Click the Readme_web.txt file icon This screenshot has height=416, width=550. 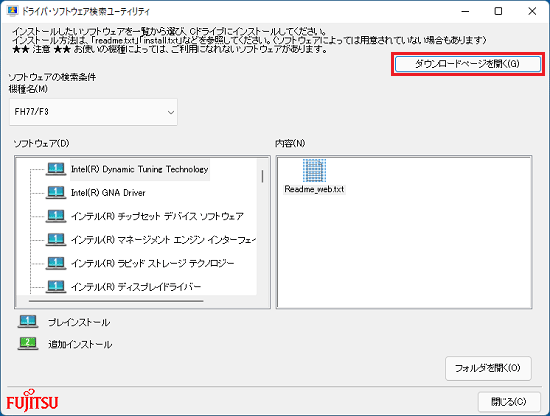[x=314, y=170]
